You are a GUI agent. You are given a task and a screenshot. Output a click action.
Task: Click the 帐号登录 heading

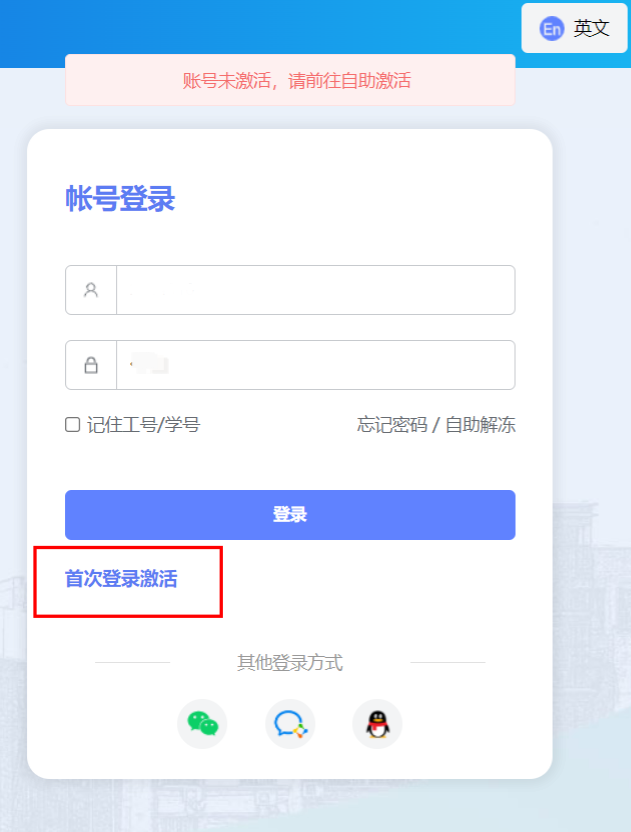120,199
